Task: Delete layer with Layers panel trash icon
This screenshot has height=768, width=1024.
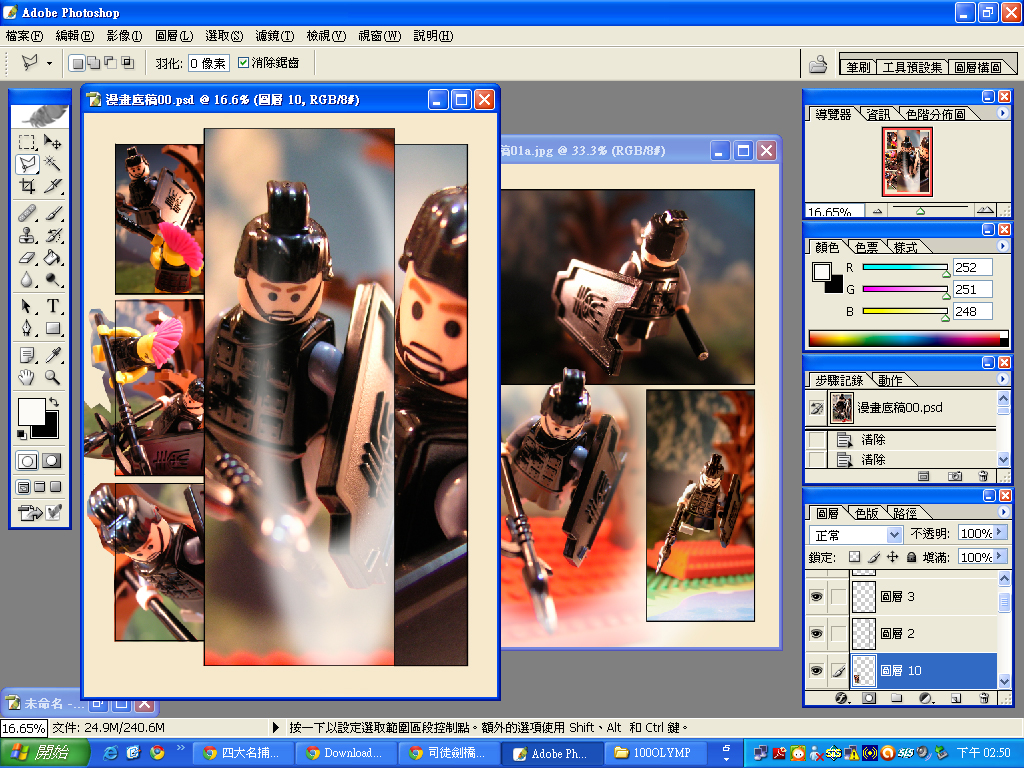Action: 984,698
